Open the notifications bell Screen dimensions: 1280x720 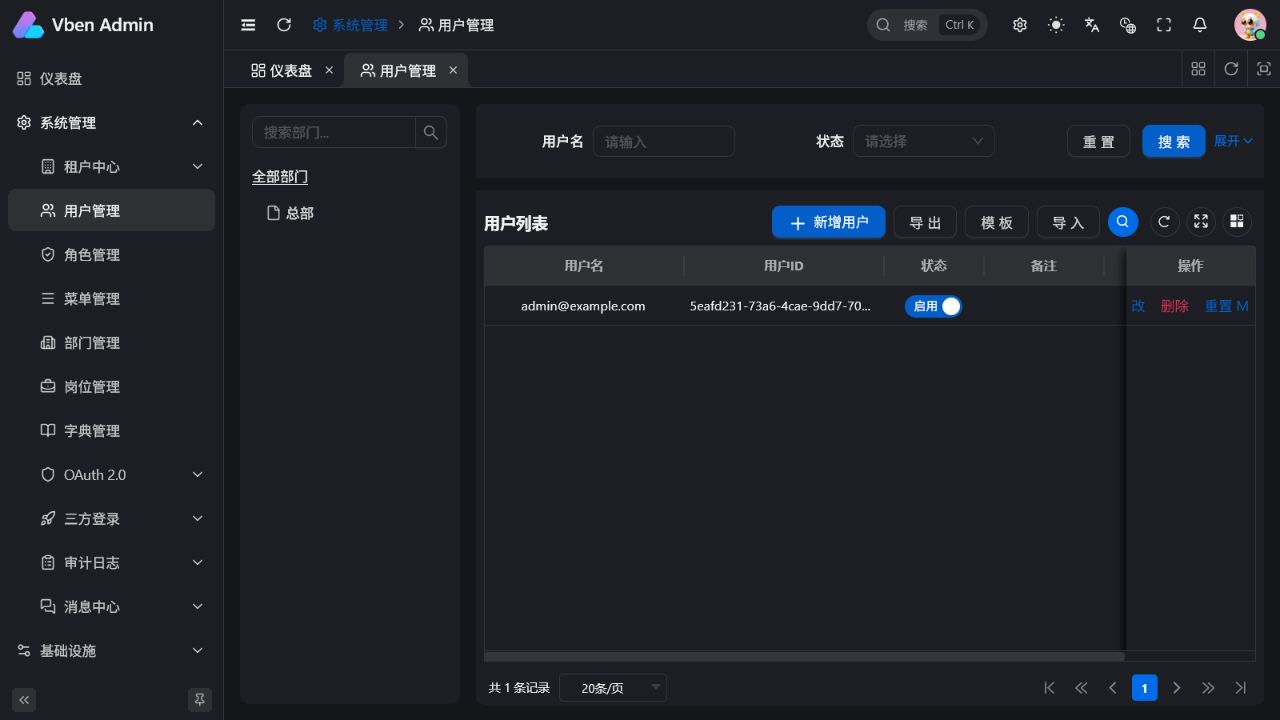click(x=1200, y=25)
